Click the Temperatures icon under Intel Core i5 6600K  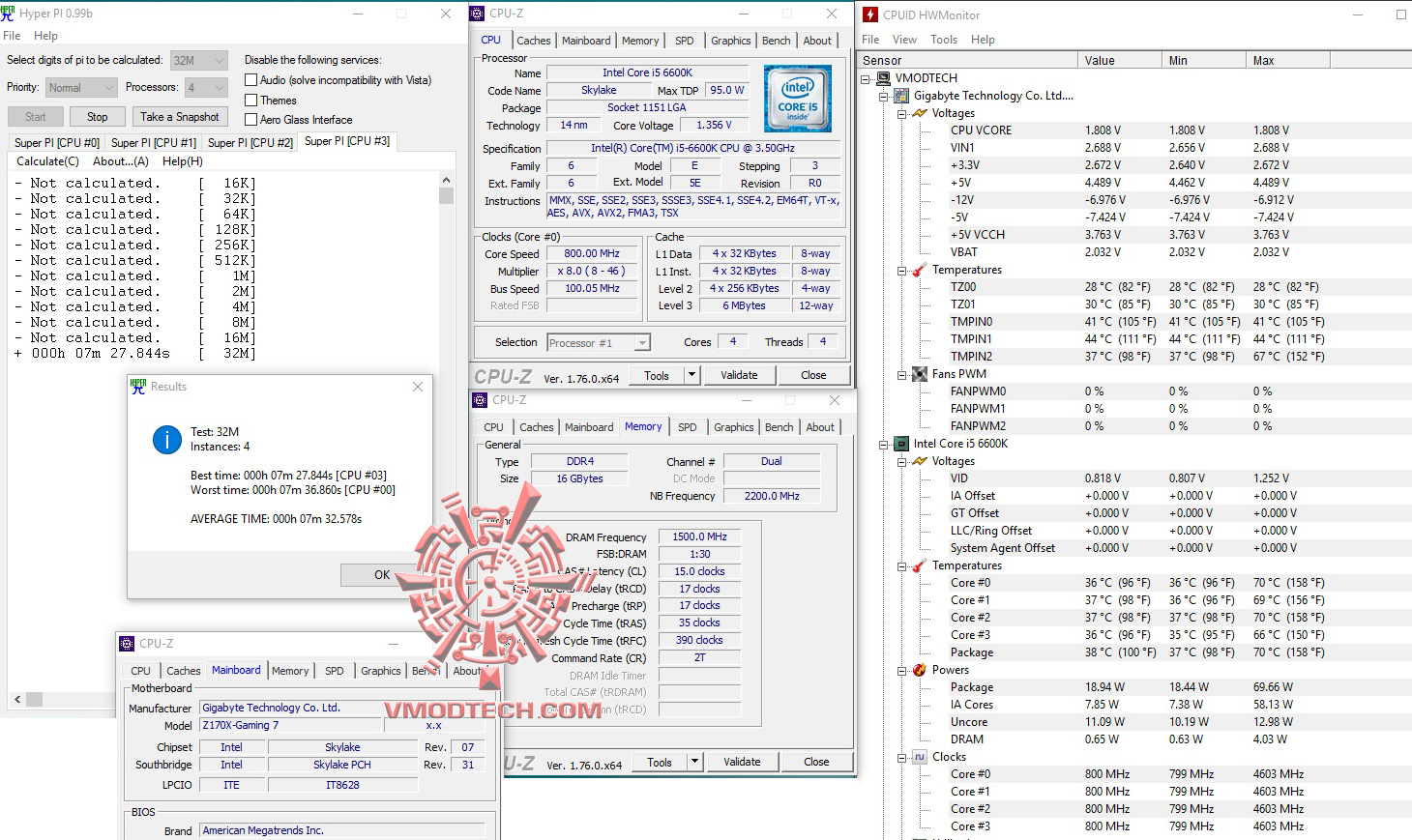(x=920, y=565)
